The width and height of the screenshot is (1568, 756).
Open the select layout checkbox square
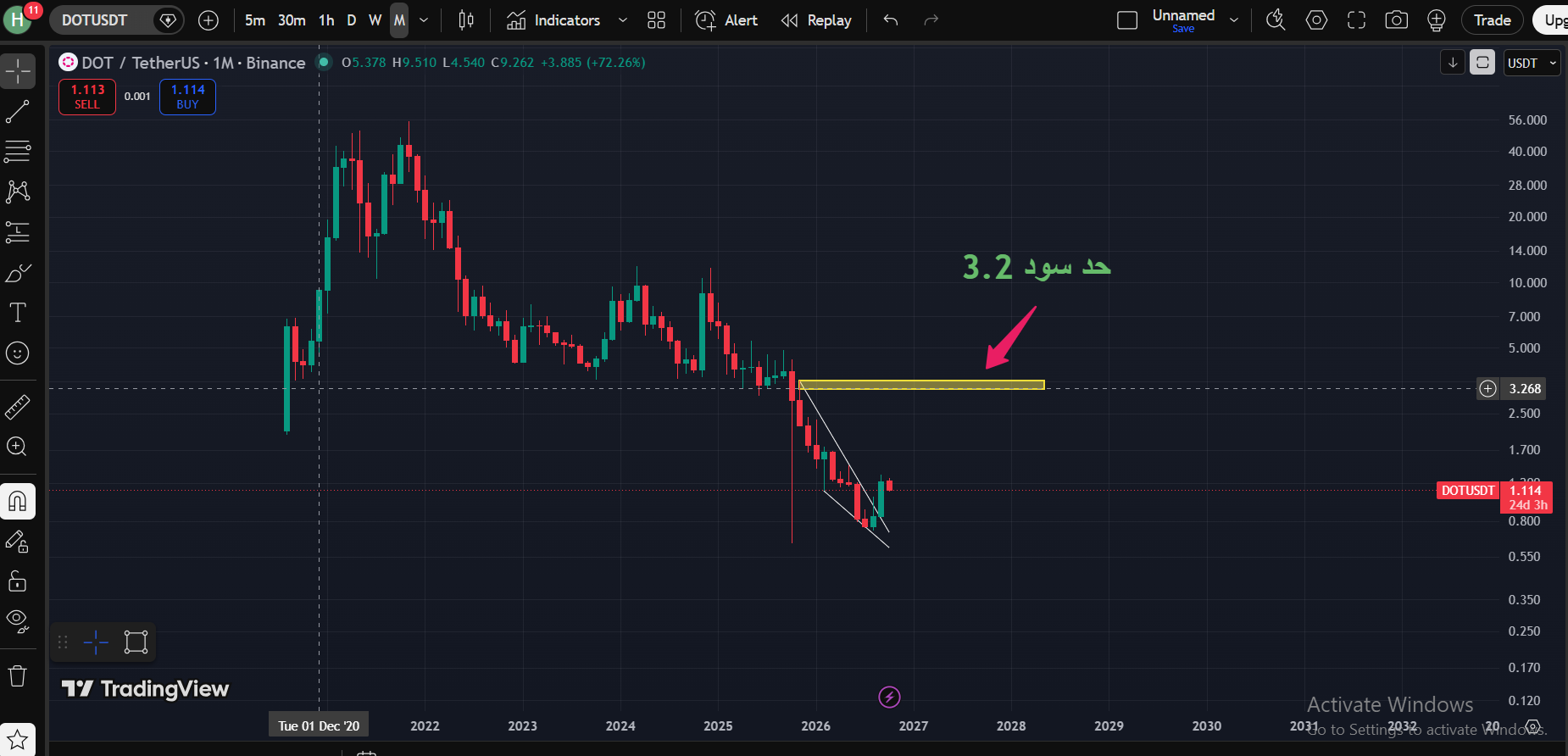[1127, 20]
